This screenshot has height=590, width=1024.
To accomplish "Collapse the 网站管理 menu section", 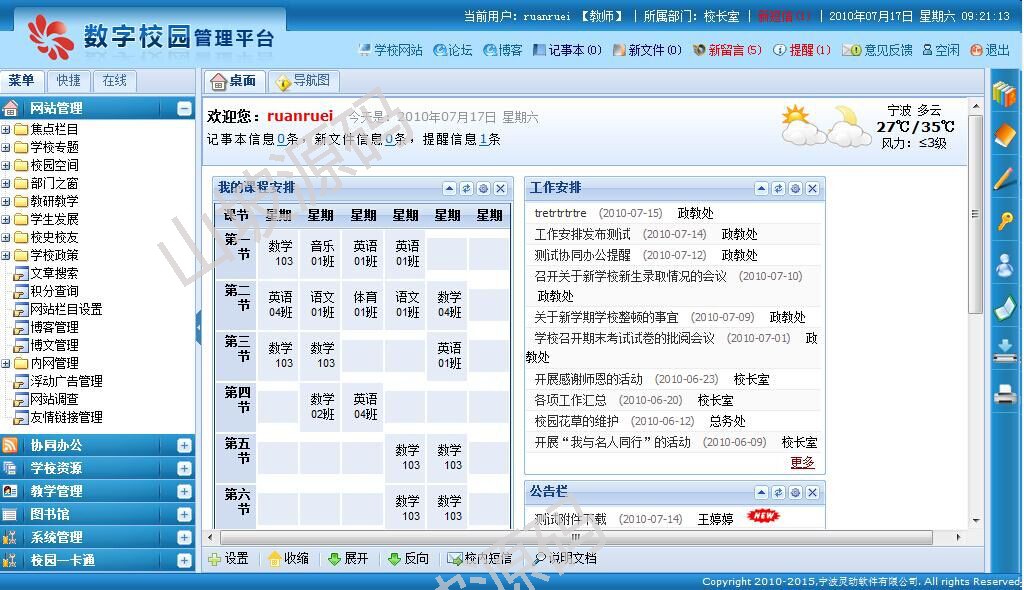I will (x=185, y=109).
